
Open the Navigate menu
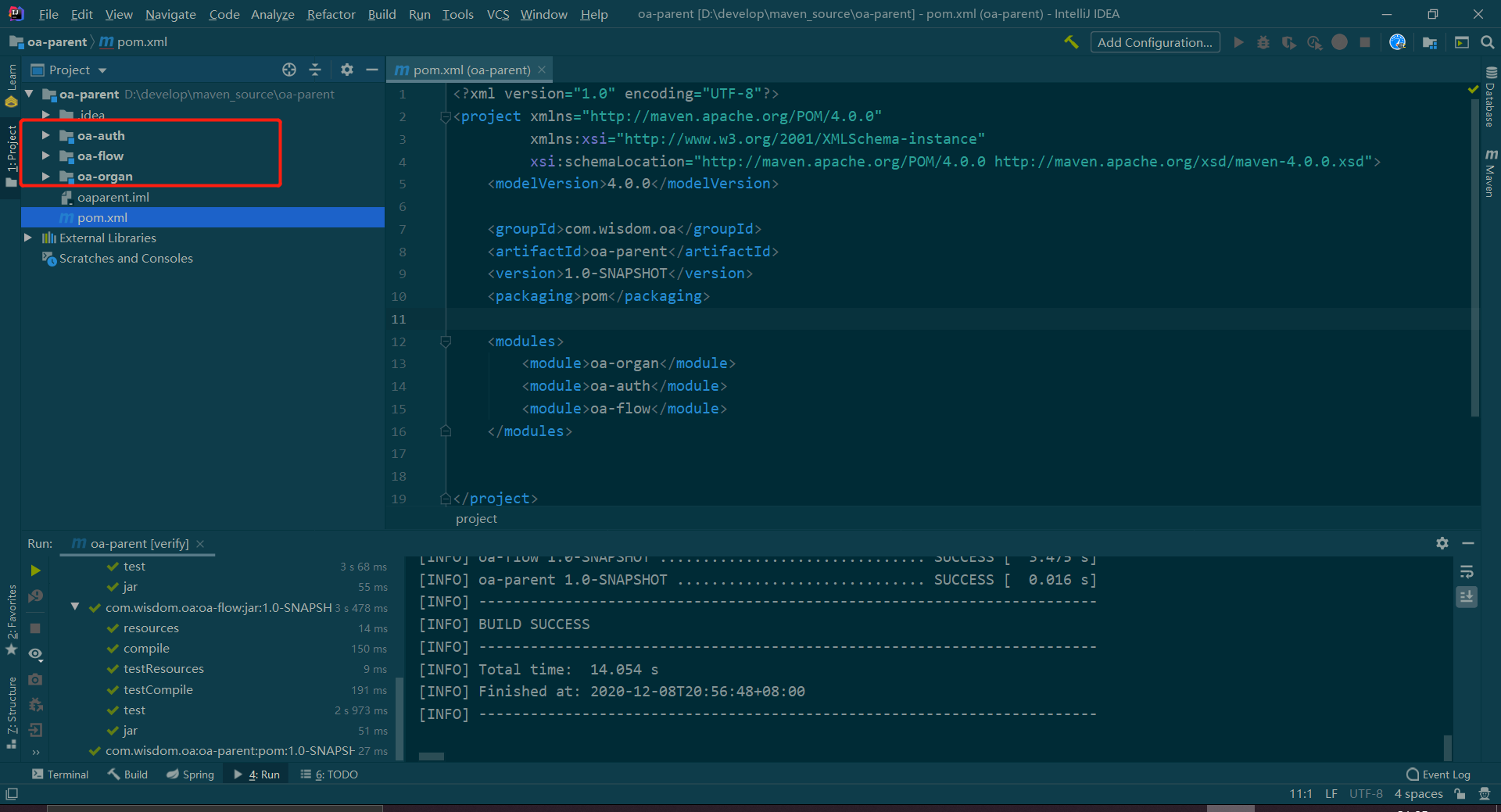click(x=170, y=14)
